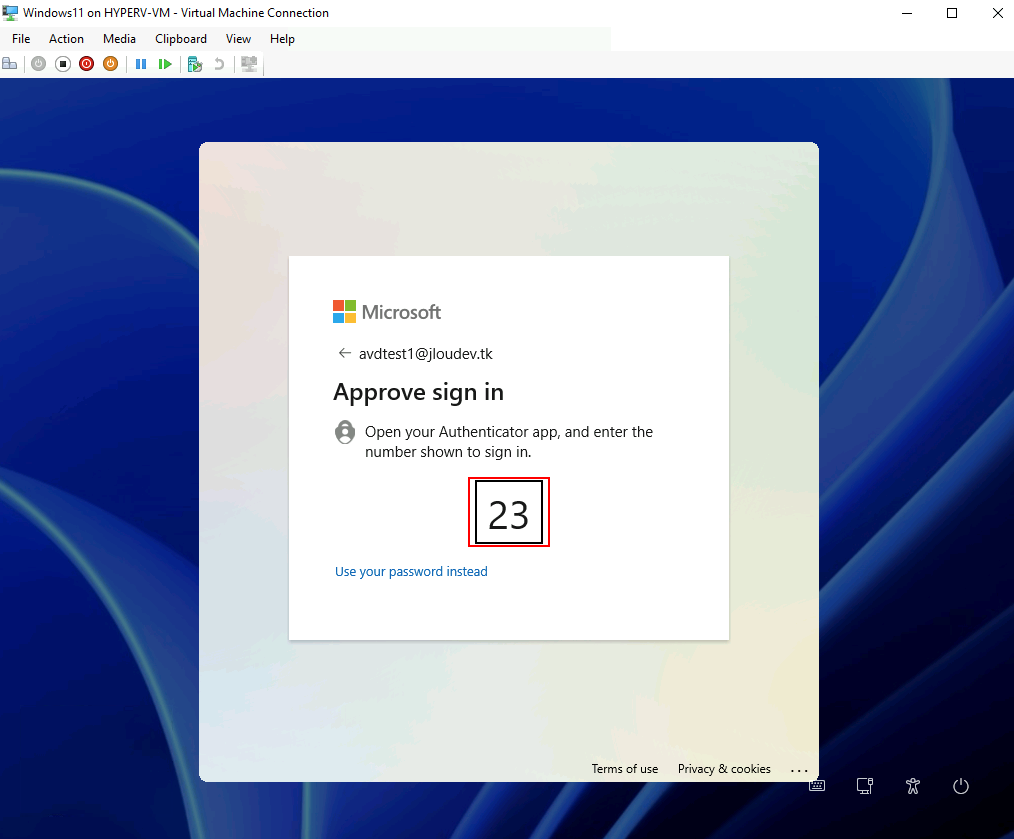Image resolution: width=1014 pixels, height=839 pixels.
Task: Open the Action menu
Action: (67, 39)
